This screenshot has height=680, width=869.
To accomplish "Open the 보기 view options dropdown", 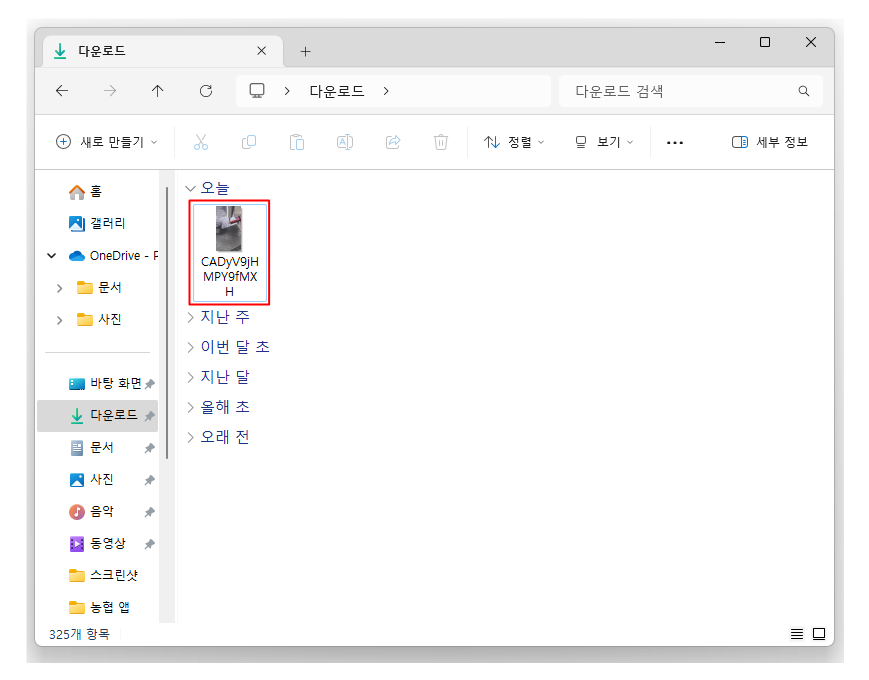I will tap(603, 142).
